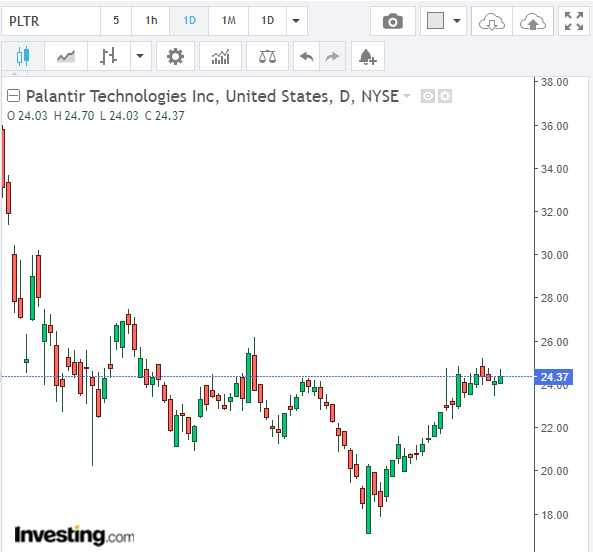593x552 pixels.
Task: Open series format gear in legend
Action: (x=445, y=96)
